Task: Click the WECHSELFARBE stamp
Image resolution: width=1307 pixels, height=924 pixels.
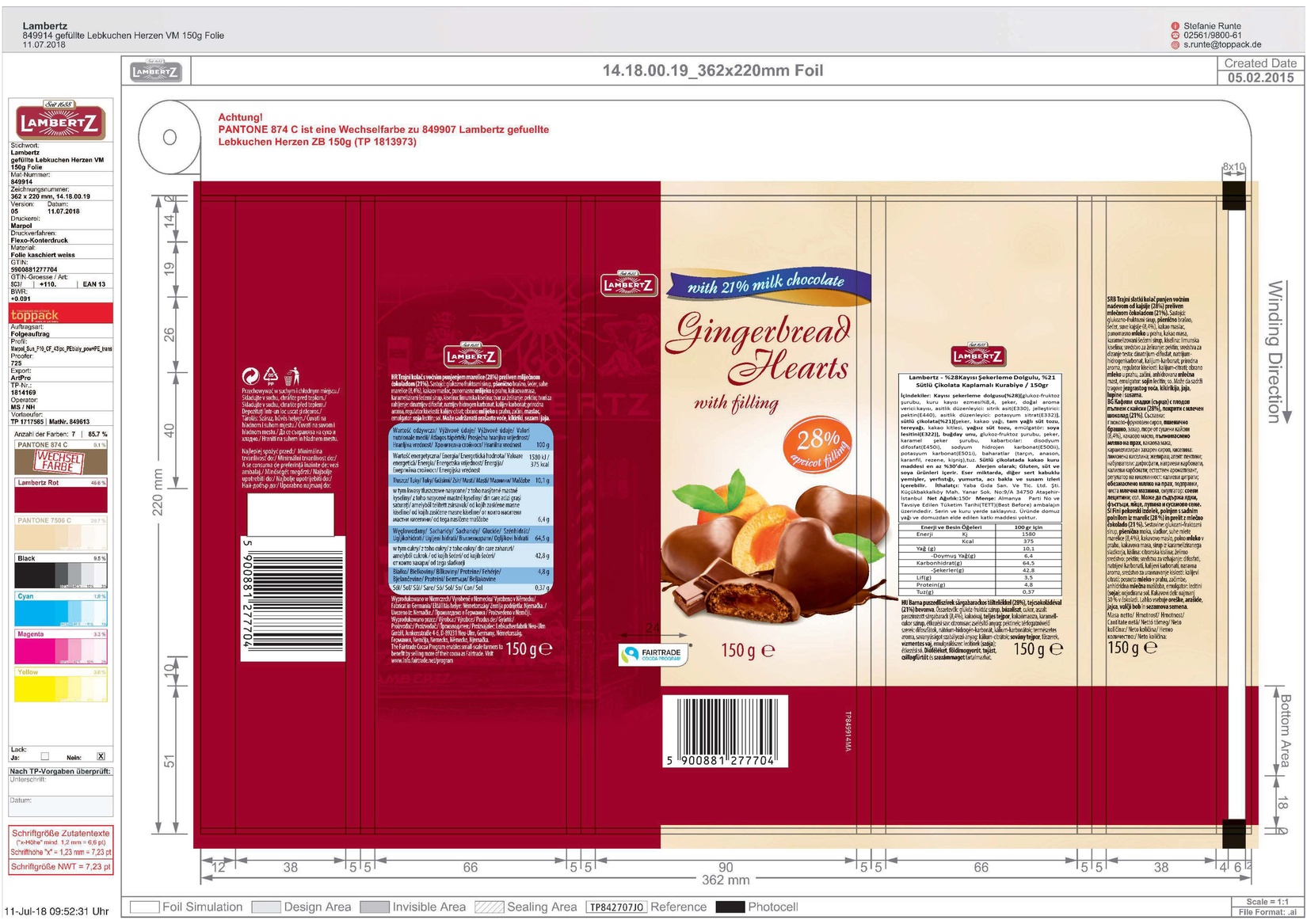Action: click(x=59, y=462)
